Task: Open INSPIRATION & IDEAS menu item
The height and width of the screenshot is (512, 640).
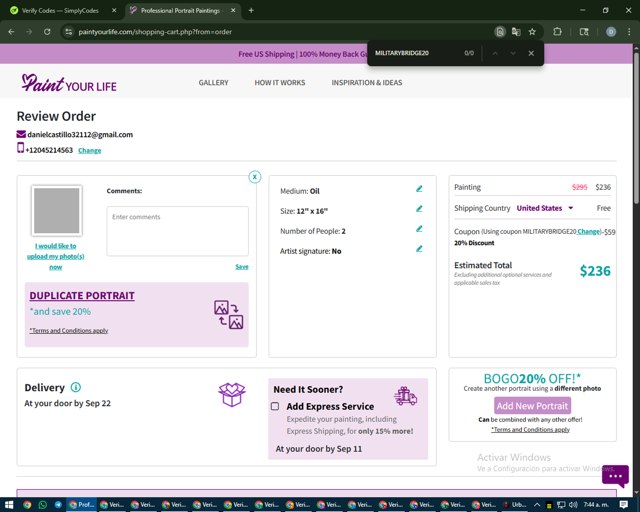Action: 367,82
